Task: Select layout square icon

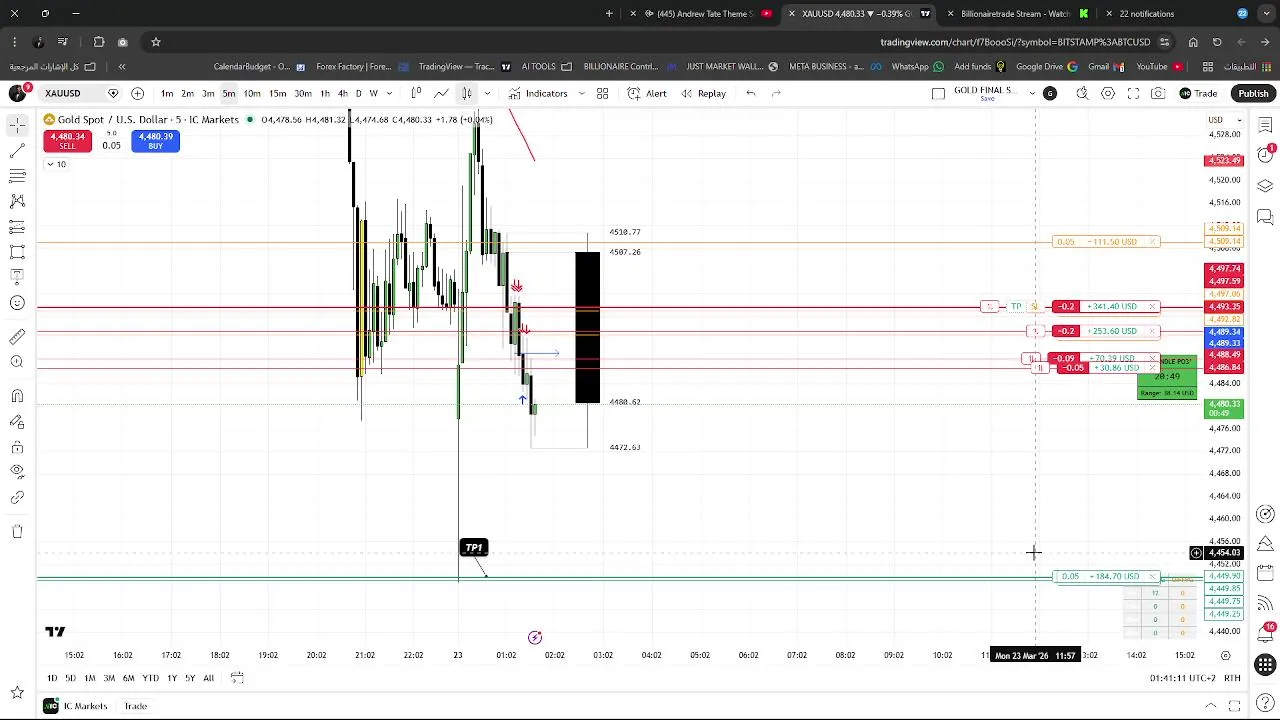Action: [938, 93]
